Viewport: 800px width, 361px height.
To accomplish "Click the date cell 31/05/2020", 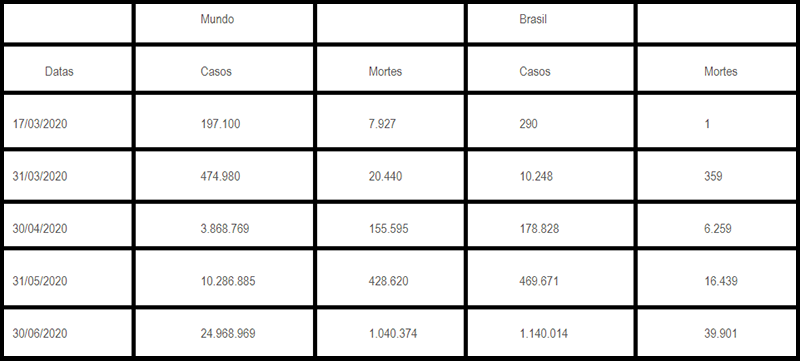I will 68,278.
